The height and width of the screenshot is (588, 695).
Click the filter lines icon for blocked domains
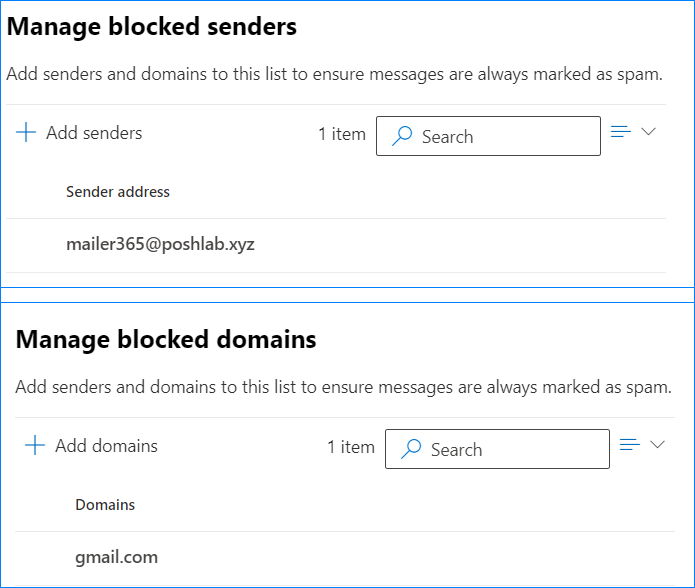point(629,444)
